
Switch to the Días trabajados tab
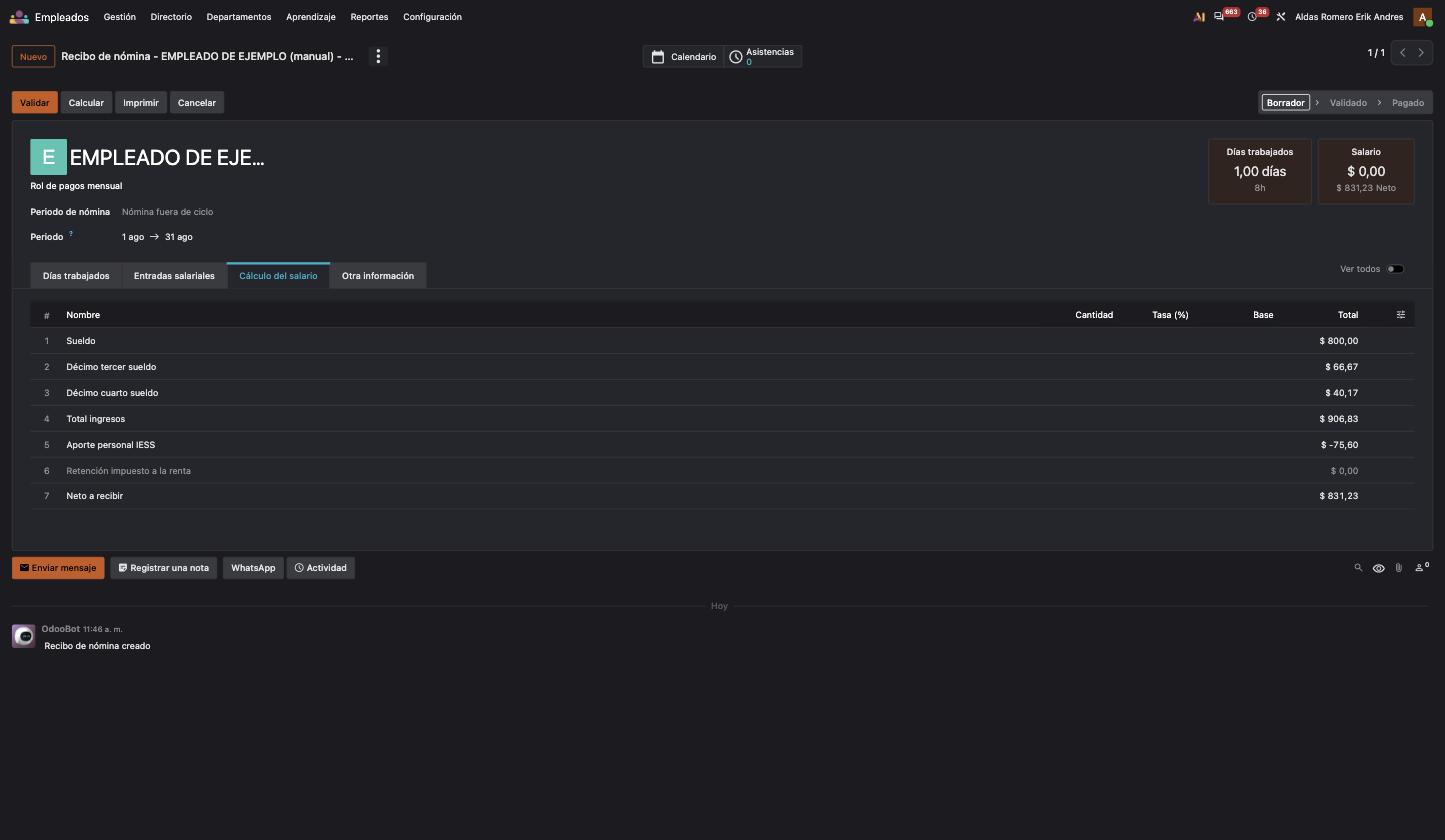[x=76, y=276]
